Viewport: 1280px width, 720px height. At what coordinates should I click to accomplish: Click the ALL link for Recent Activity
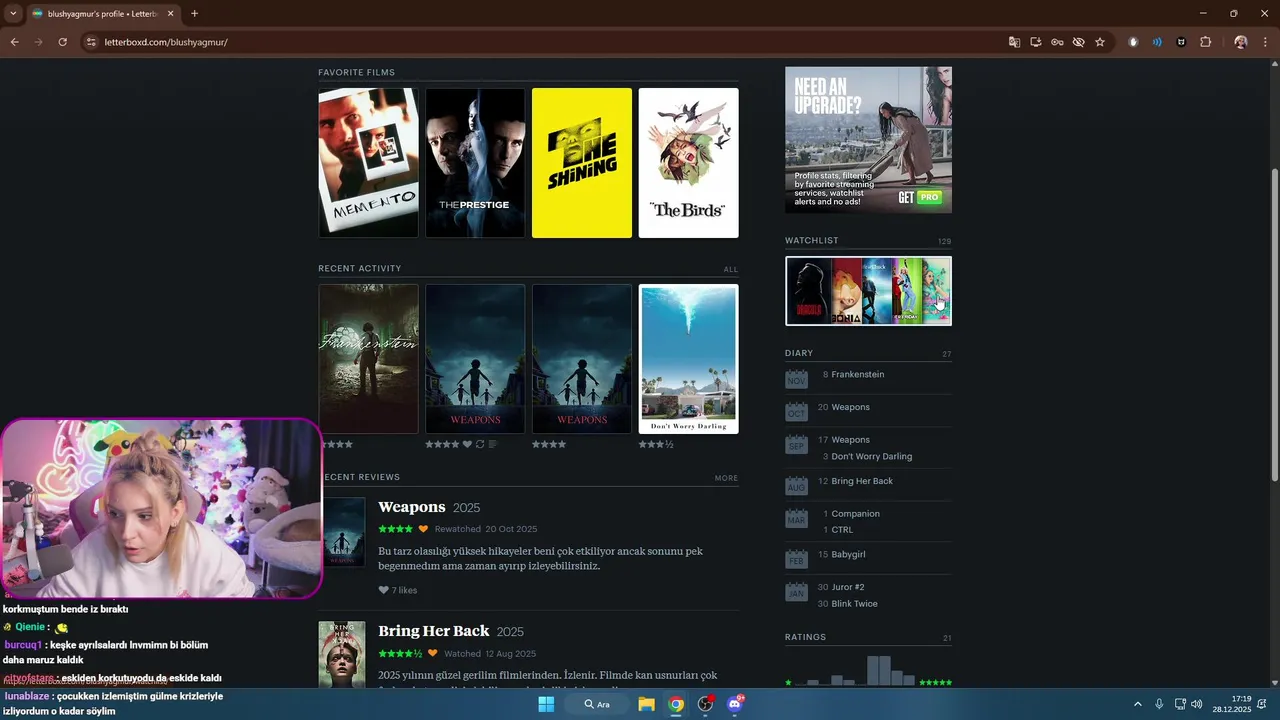point(731,269)
